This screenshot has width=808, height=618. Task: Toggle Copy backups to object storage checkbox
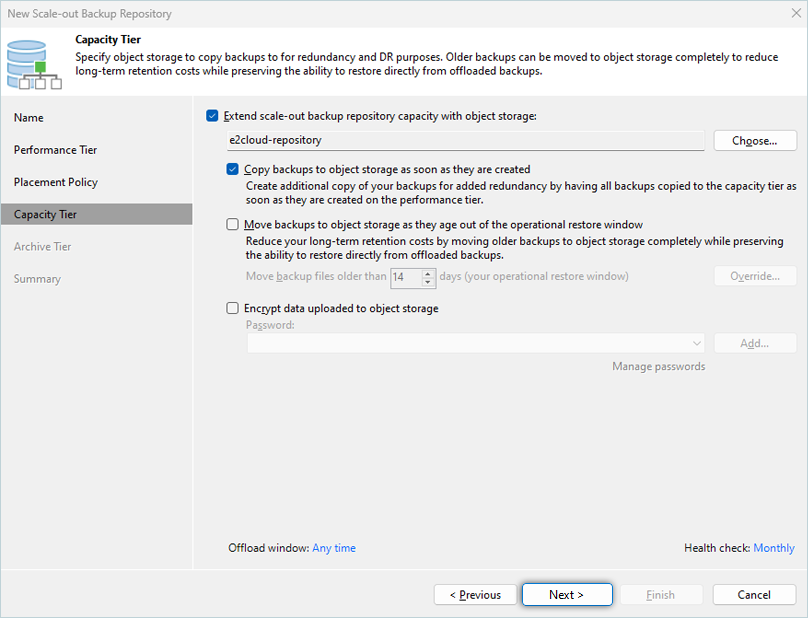pyautogui.click(x=233, y=170)
